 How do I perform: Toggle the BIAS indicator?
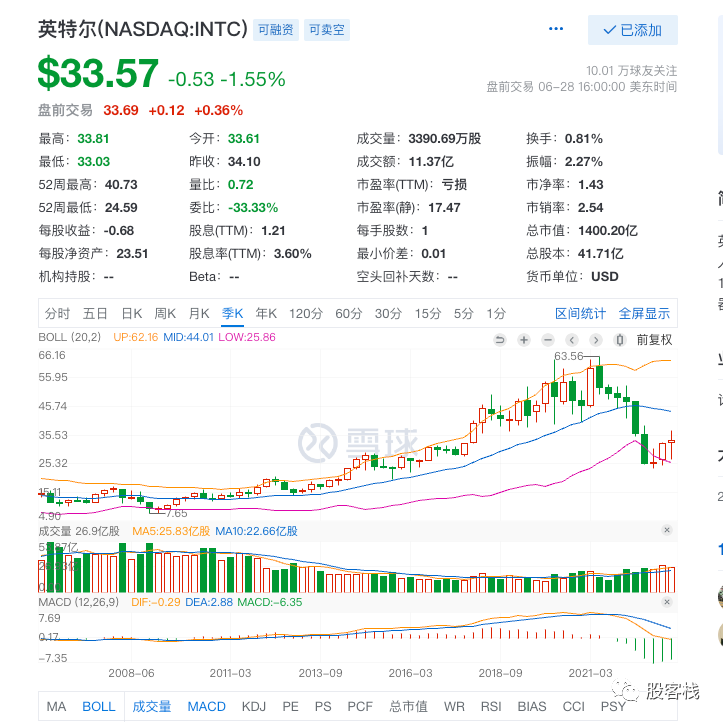[x=532, y=706]
